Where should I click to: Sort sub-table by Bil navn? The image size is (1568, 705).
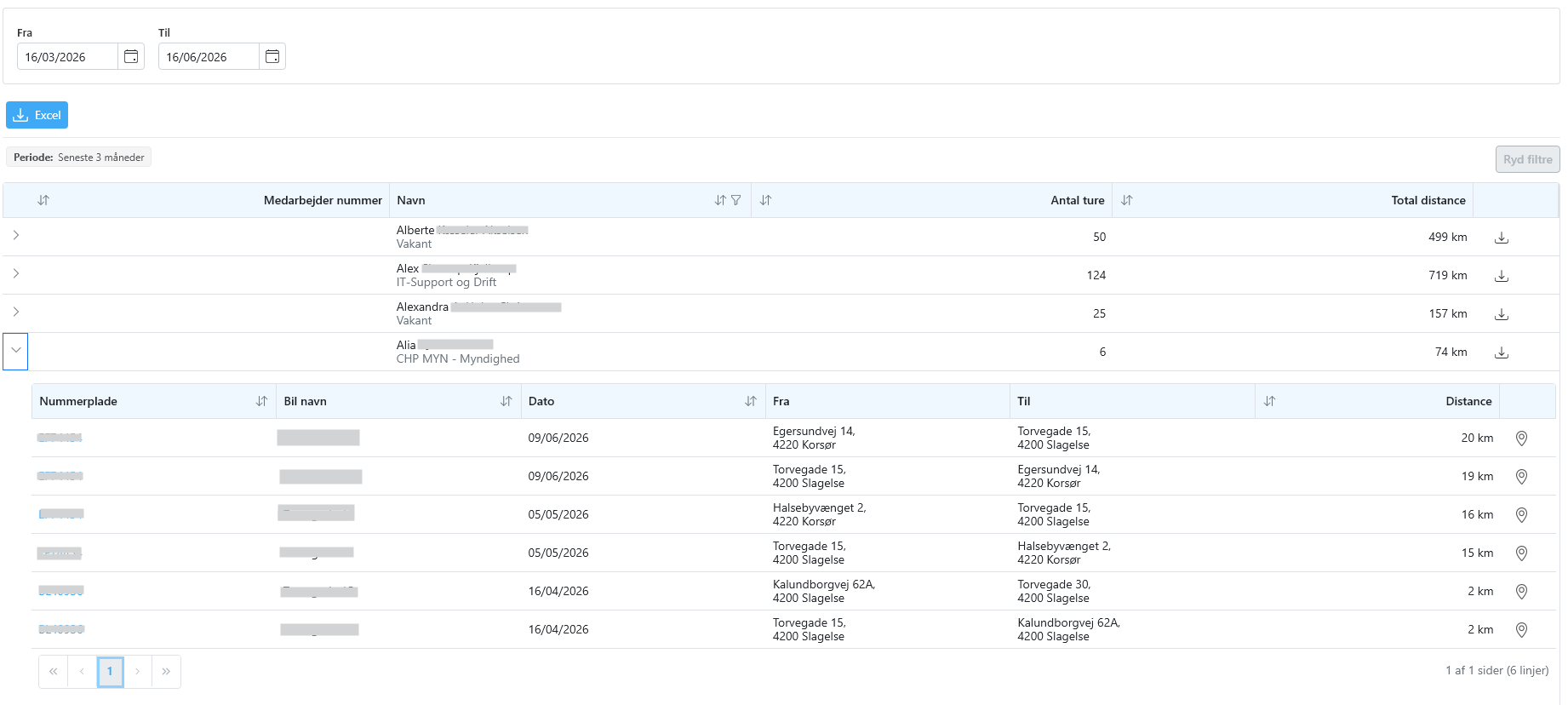coord(506,401)
